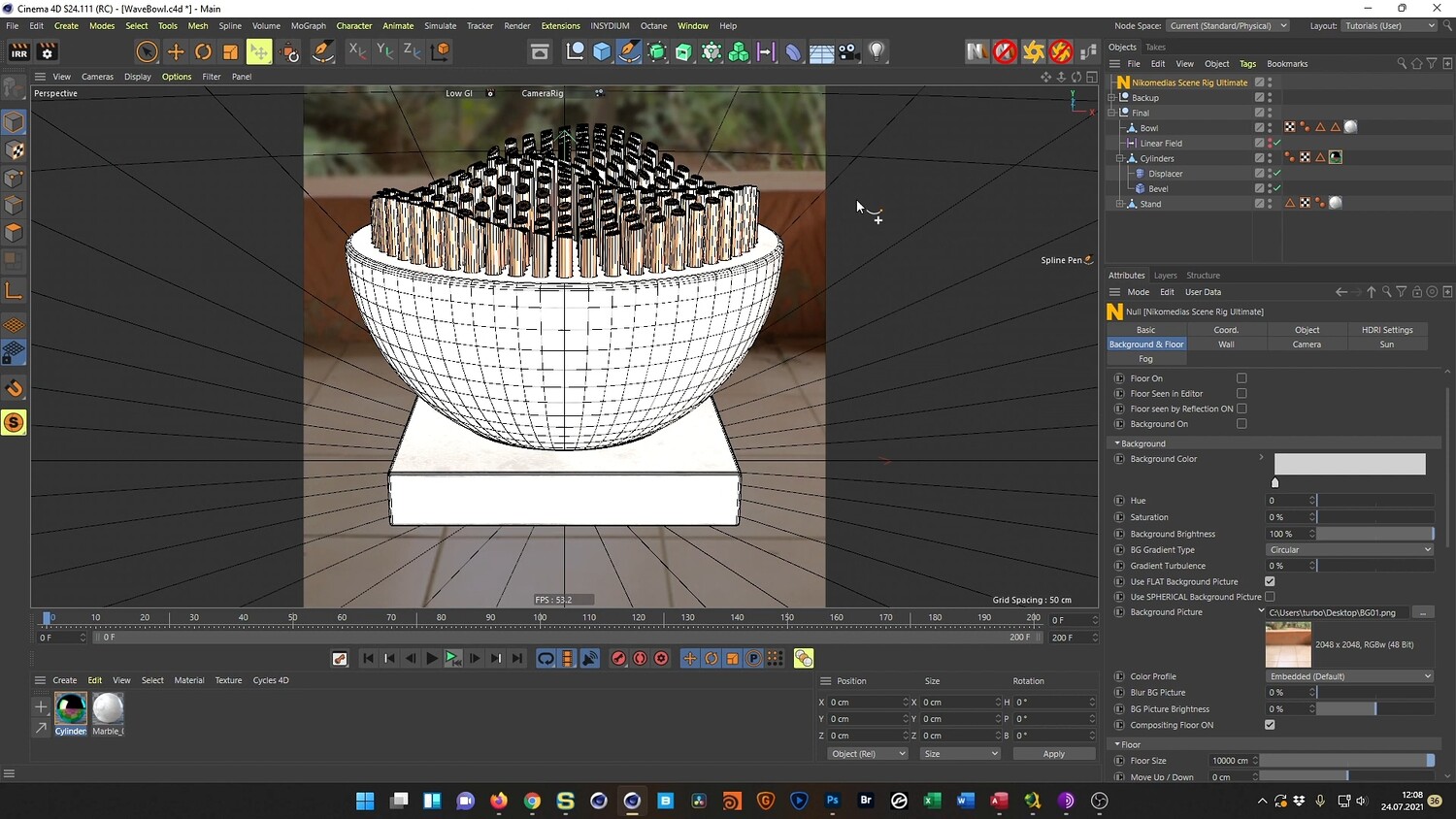Screen dimensions: 1456x819
Task: Toggle the Compositing Floor ON checkbox
Action: 1270,725
